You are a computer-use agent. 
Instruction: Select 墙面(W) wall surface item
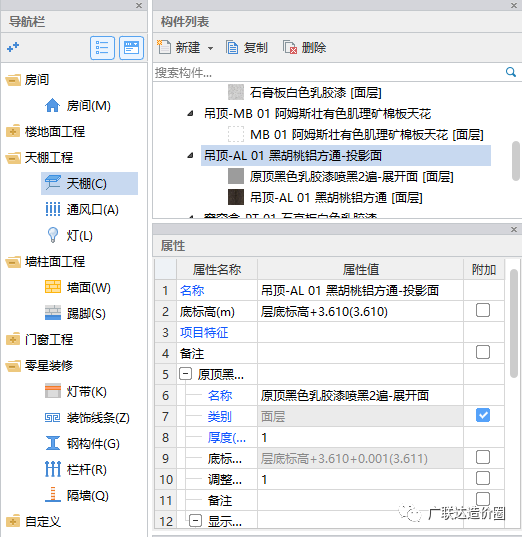pos(78,287)
